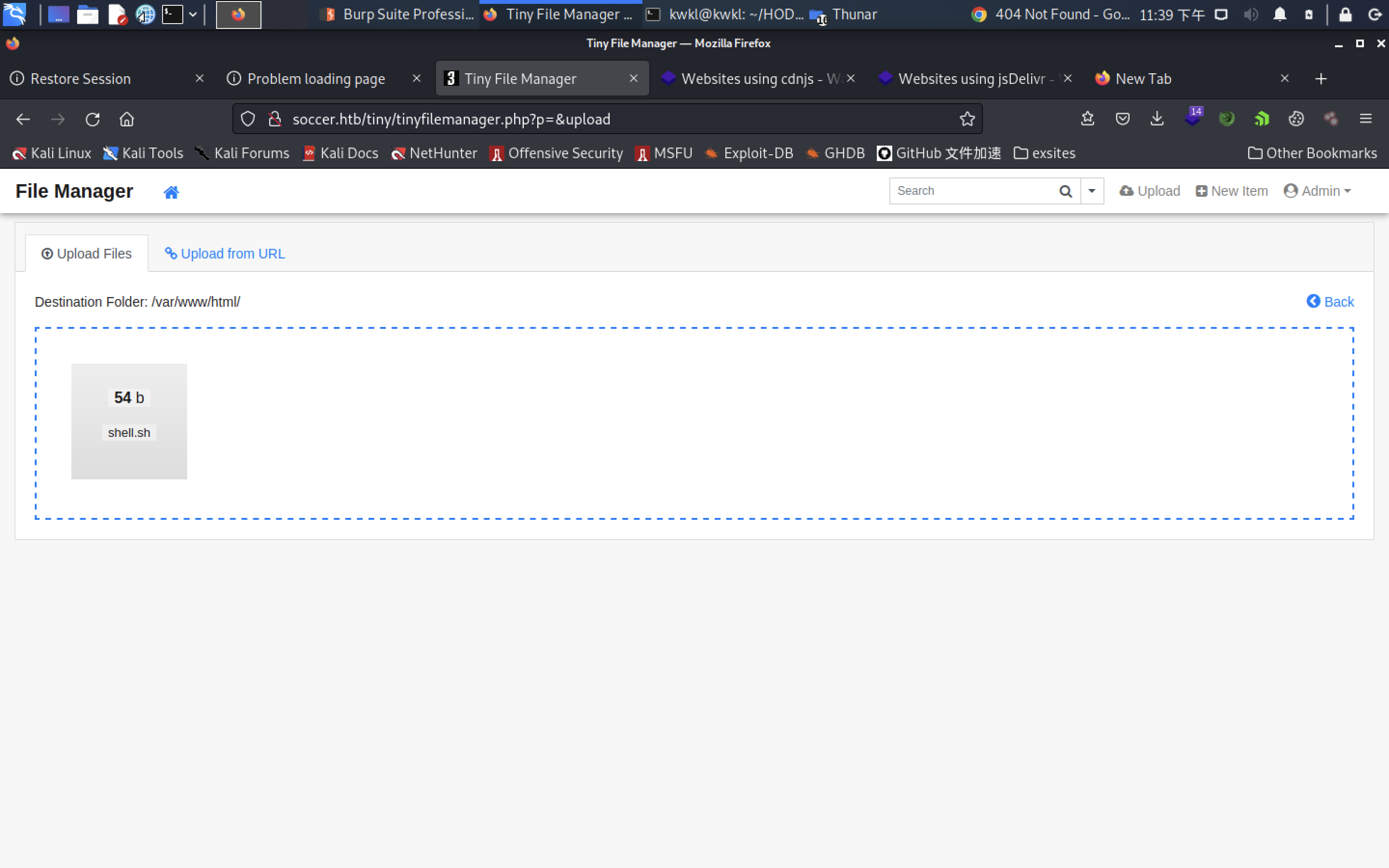Screen dimensions: 1389x868
Task: Expand the advanced search dropdown arrow
Action: 1092,191
